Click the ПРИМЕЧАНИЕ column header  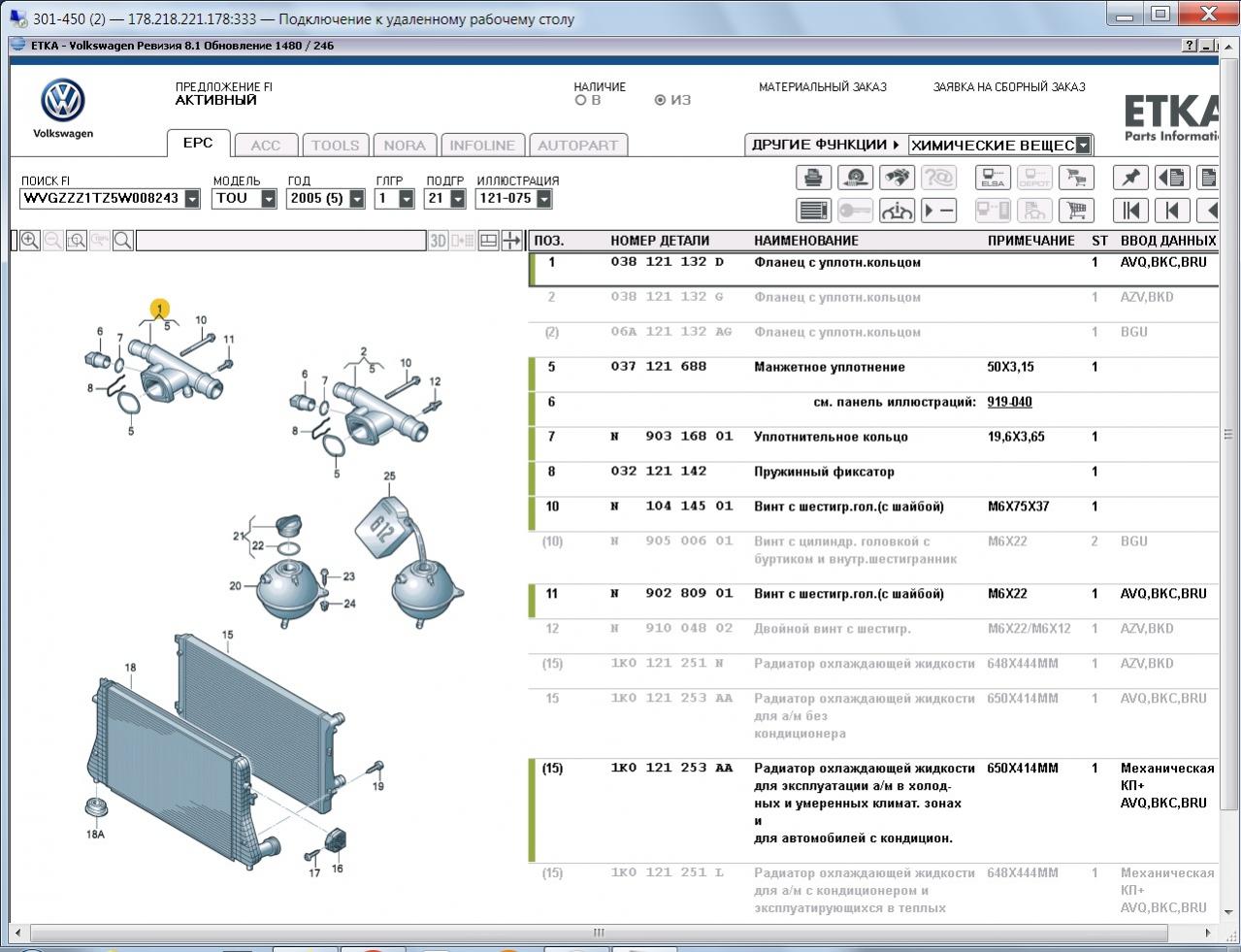pos(1031,241)
